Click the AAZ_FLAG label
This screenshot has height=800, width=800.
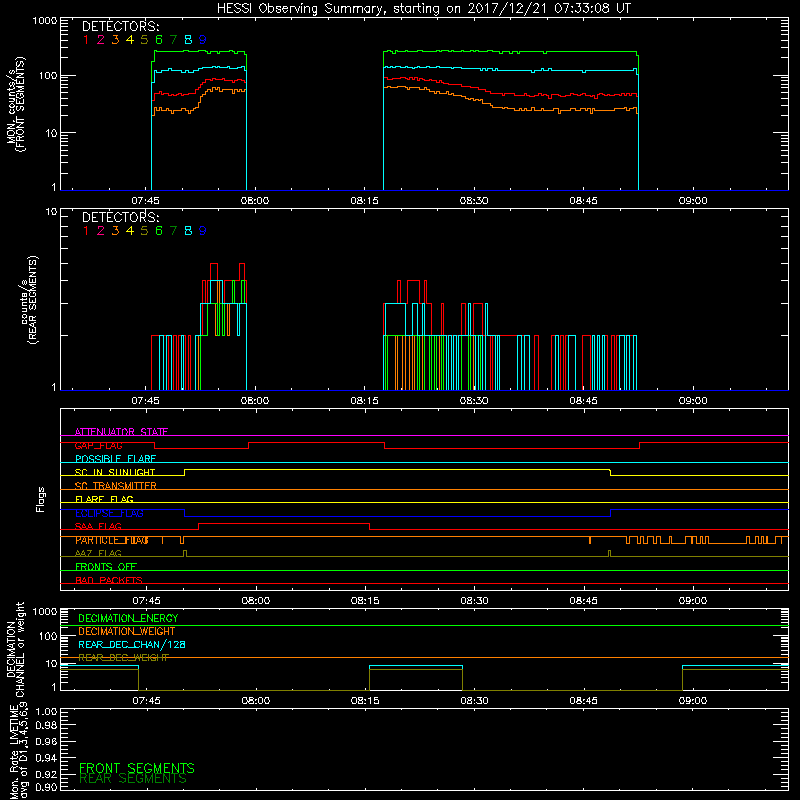point(98,554)
